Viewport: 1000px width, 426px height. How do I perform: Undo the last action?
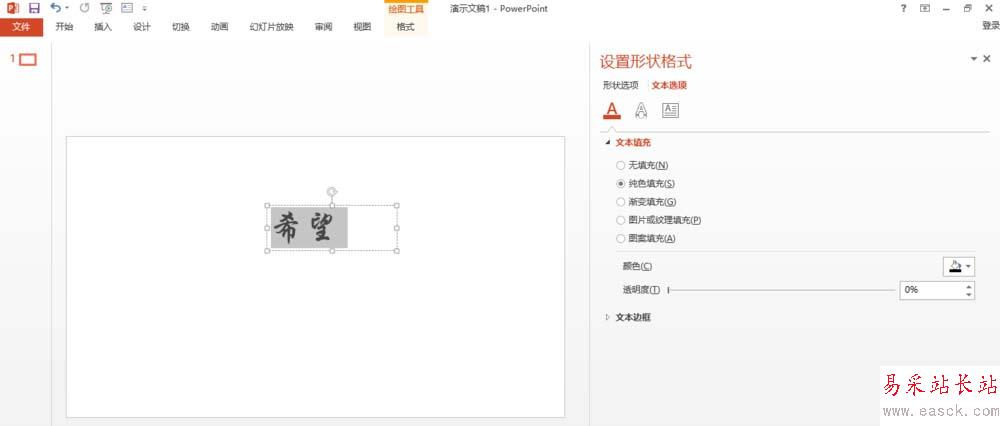click(x=56, y=8)
